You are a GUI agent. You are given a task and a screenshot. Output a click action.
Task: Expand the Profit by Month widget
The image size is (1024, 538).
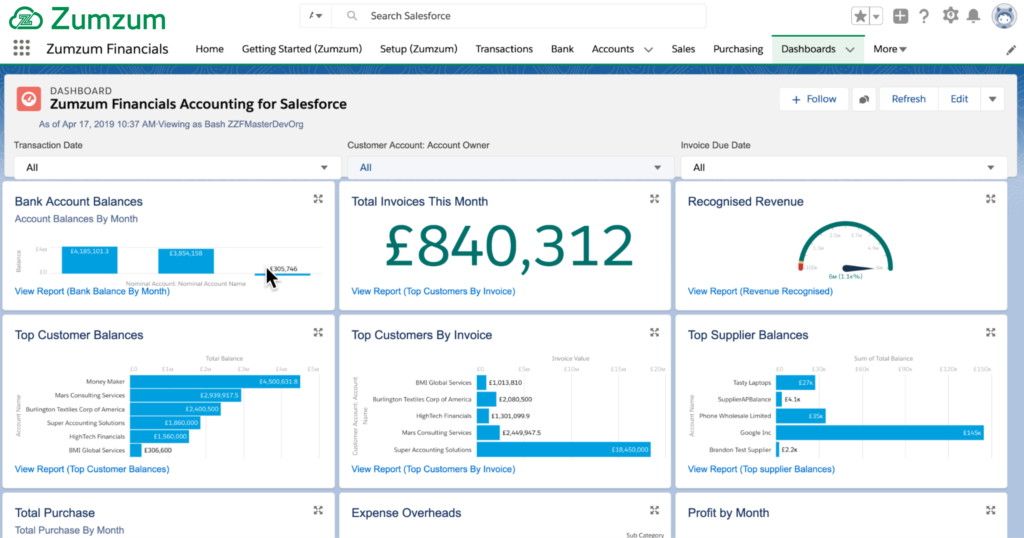tap(991, 511)
